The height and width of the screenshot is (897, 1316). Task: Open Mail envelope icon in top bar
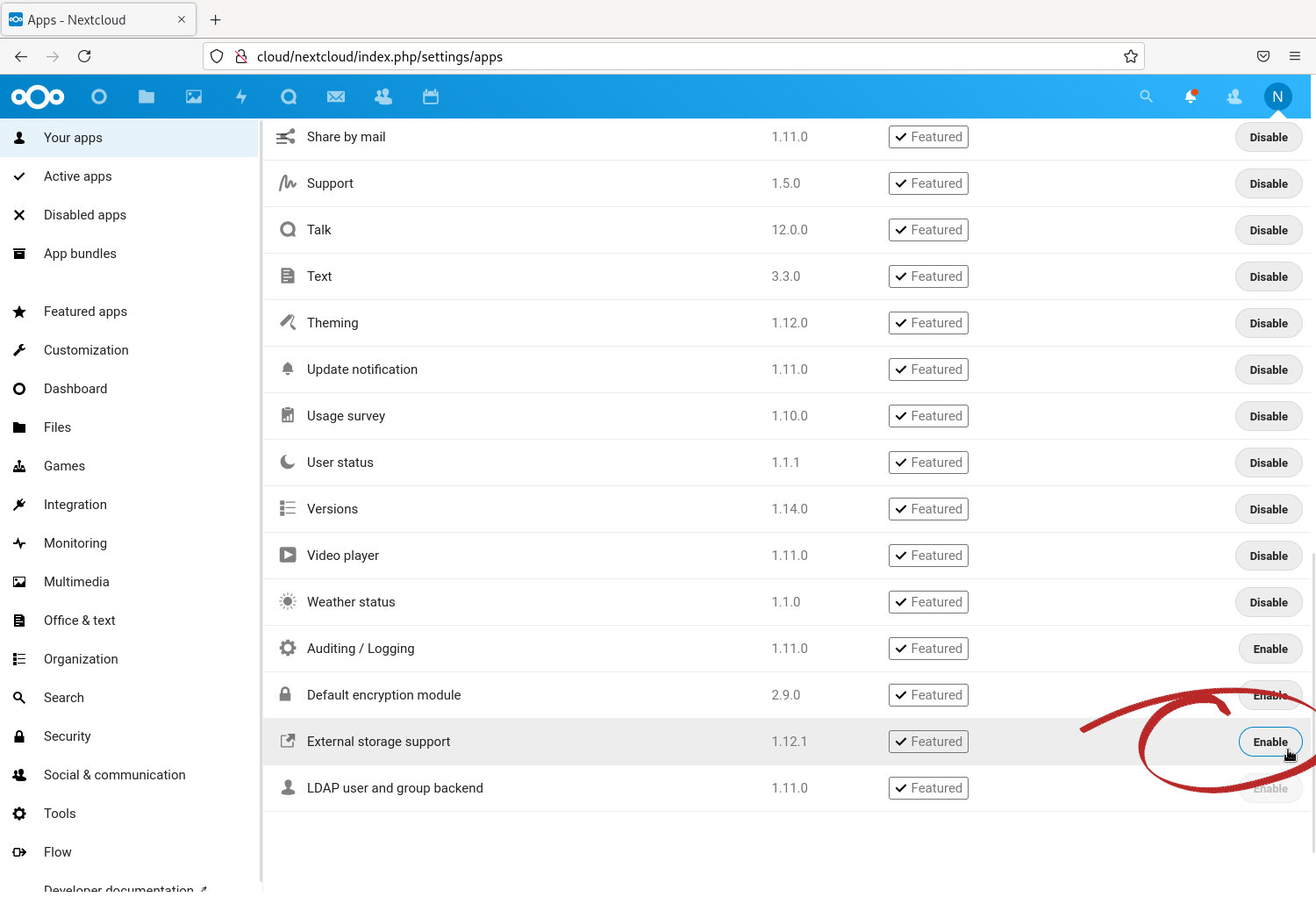point(336,97)
